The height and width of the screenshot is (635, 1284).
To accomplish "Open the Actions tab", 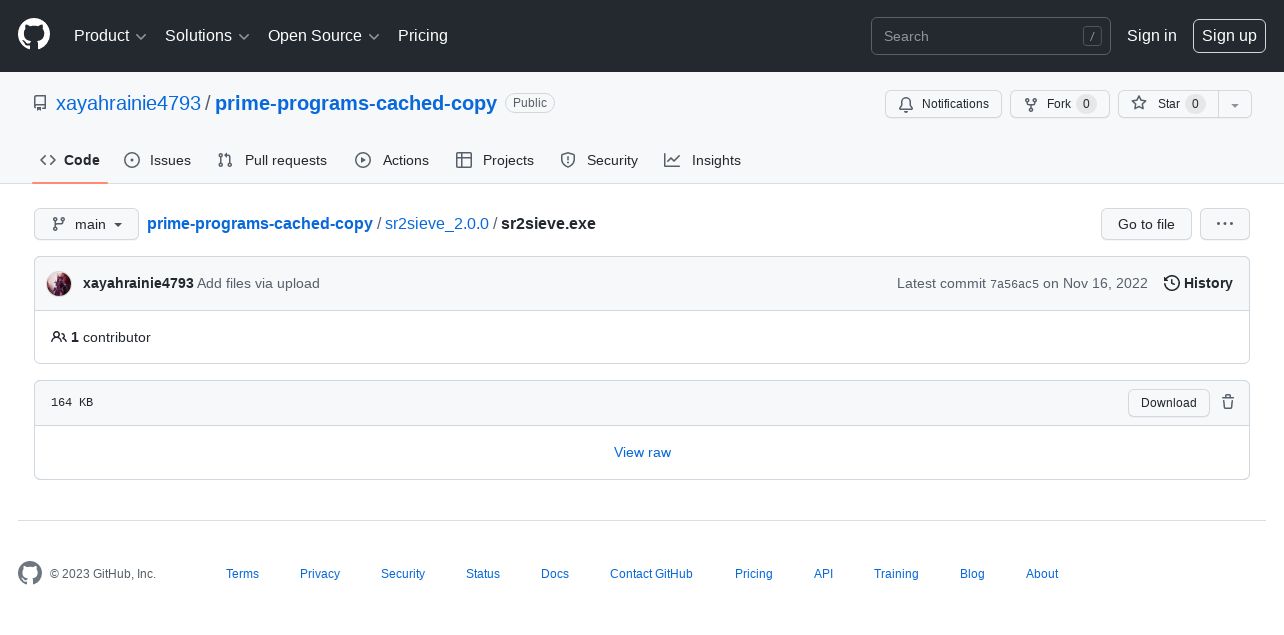I will pyautogui.click(x=392, y=160).
